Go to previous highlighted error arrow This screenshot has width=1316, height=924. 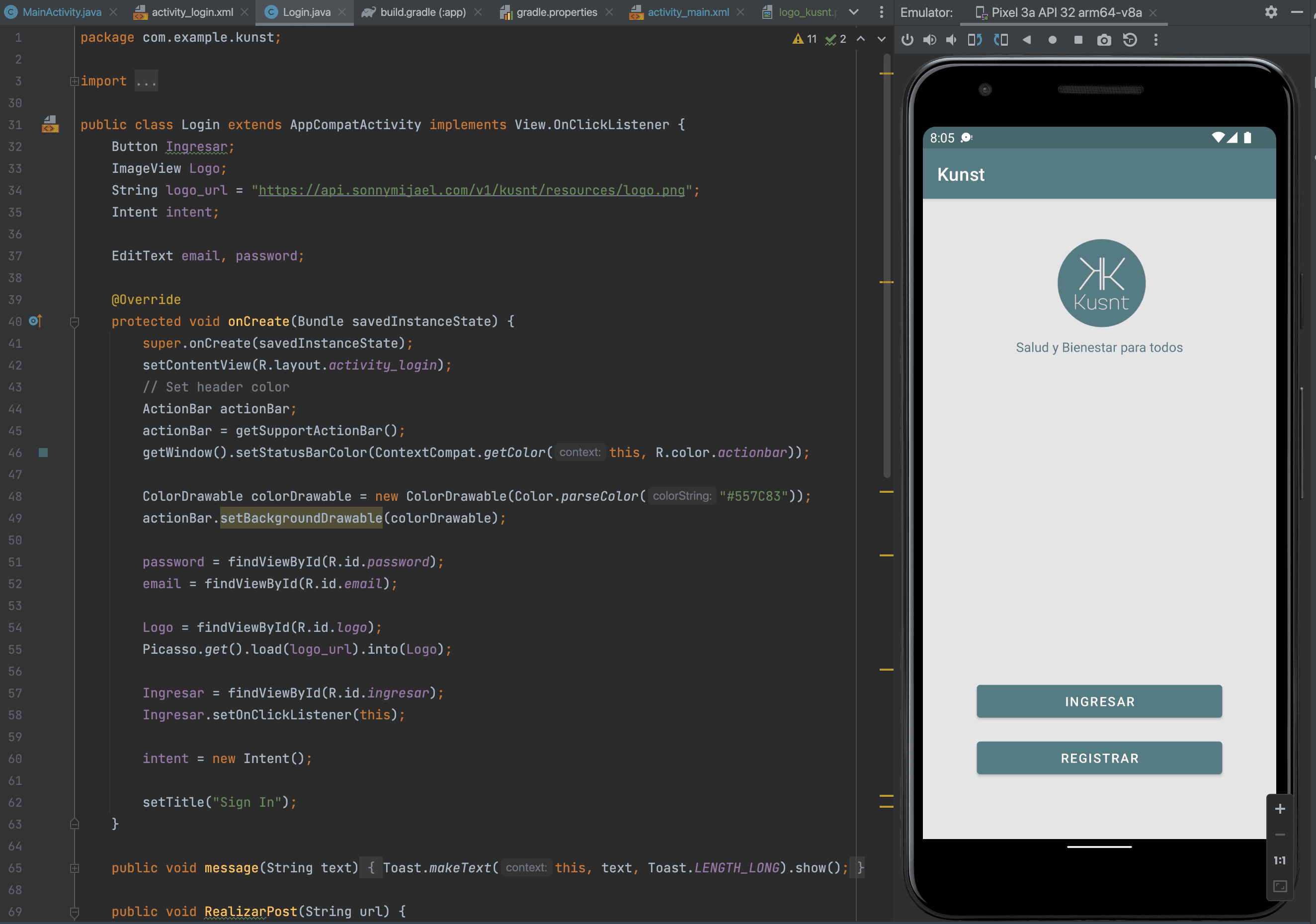coord(860,39)
